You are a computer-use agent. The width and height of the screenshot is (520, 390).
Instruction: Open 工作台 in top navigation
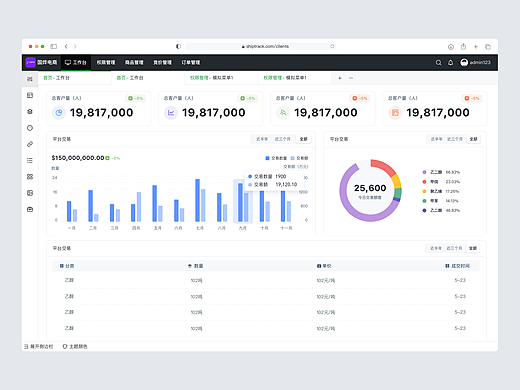76,62
